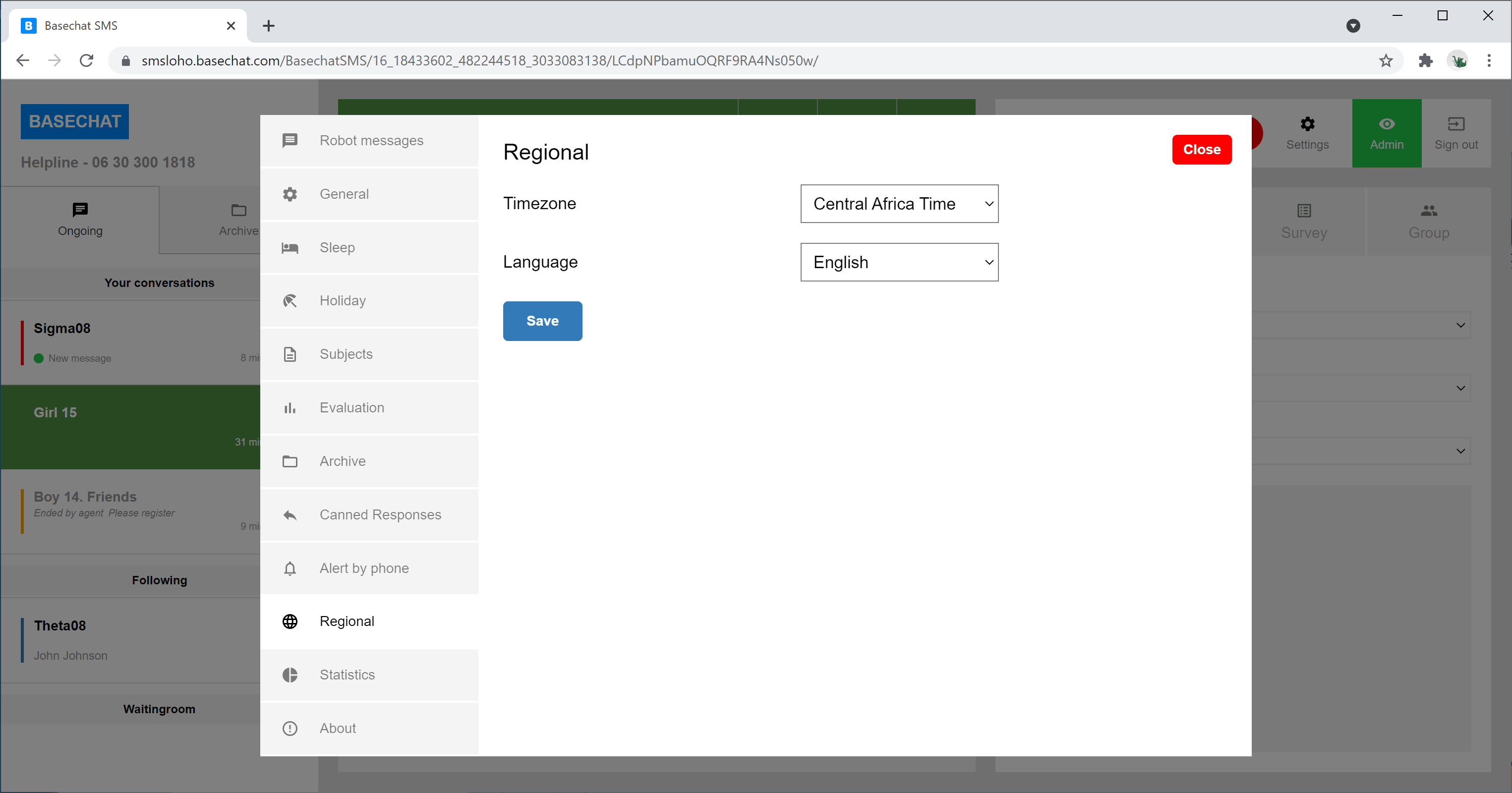The image size is (1512, 793).
Task: Open the Language dropdown
Action: click(899, 262)
